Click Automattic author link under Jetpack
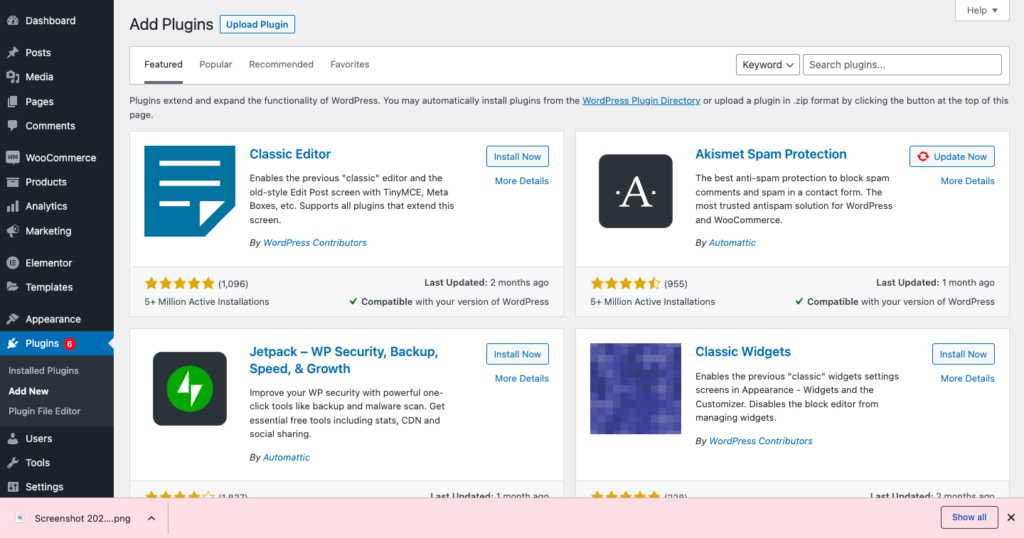The width and height of the screenshot is (1024, 538). point(286,457)
